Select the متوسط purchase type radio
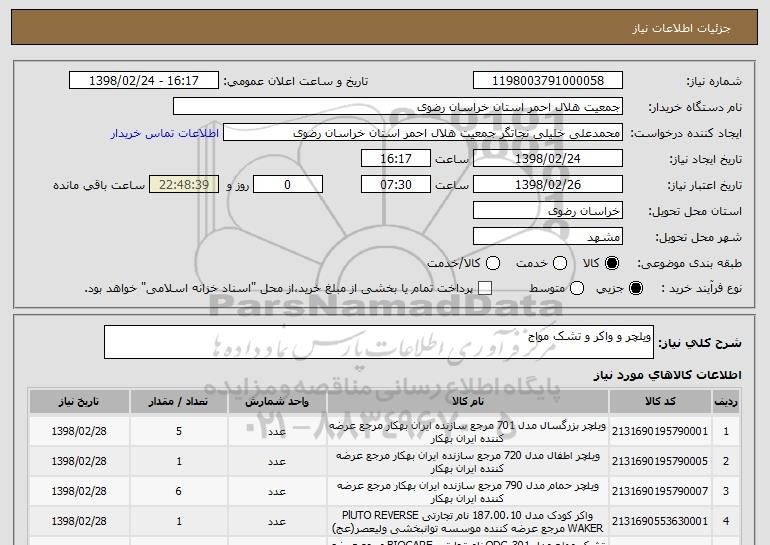Screen dimensions: 770x545 click(577, 288)
